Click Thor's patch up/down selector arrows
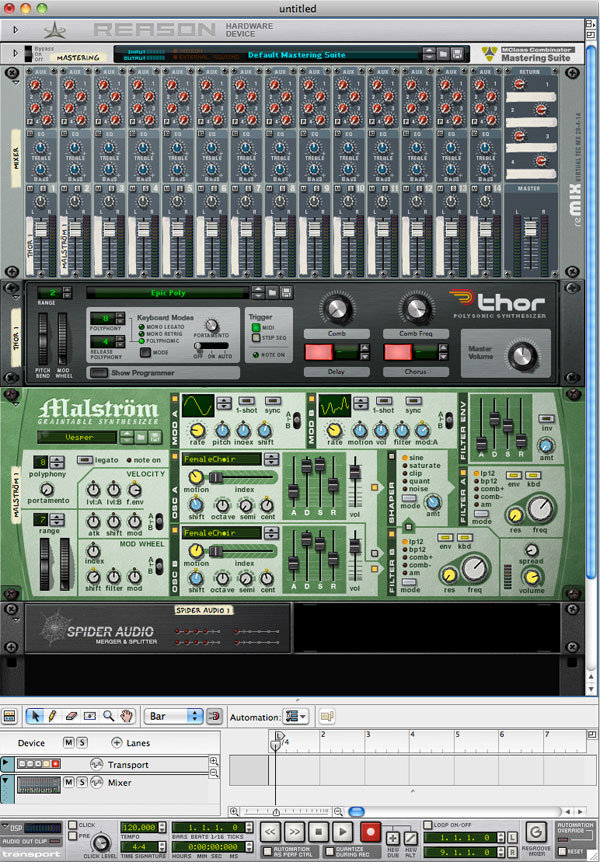This screenshot has width=600, height=862. point(258,293)
